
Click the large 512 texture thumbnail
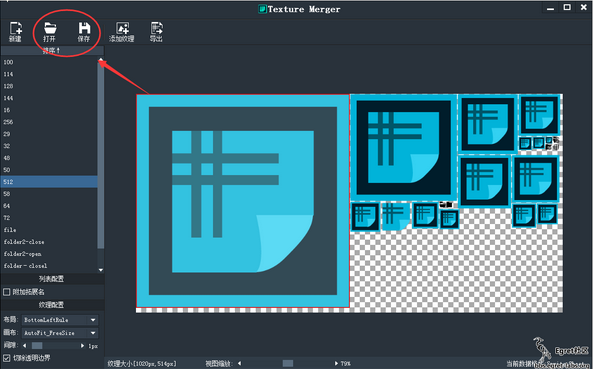243,201
